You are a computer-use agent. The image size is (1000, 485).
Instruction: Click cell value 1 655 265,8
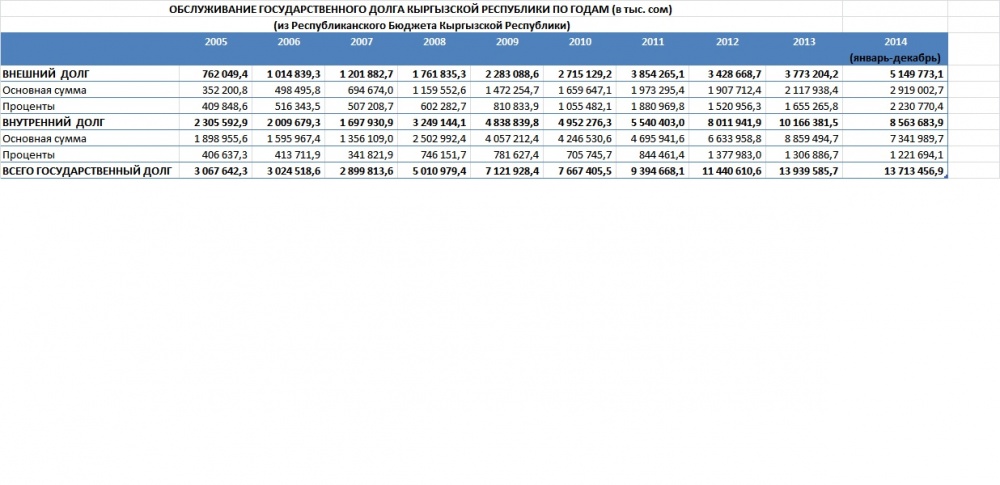[812, 106]
